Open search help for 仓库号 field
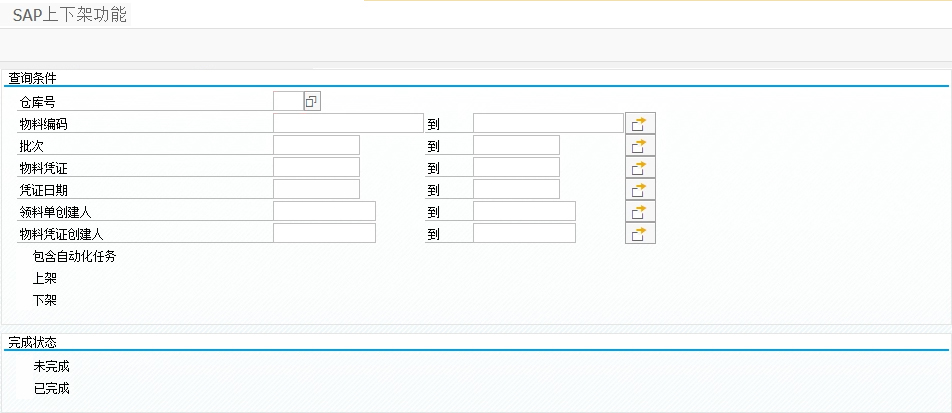952x413 pixels. pyautogui.click(x=312, y=101)
